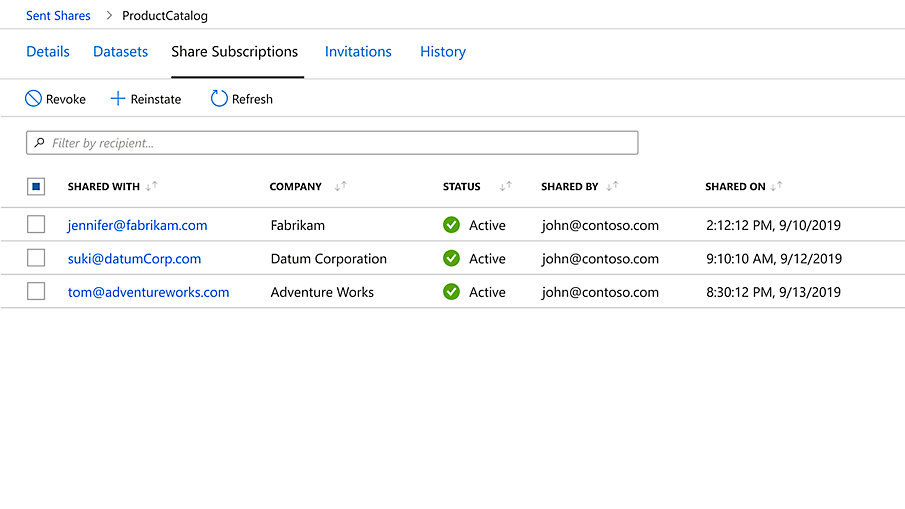This screenshot has width=905, height=509.
Task: Click the green Active status icon for Adventure Works
Action: [451, 292]
